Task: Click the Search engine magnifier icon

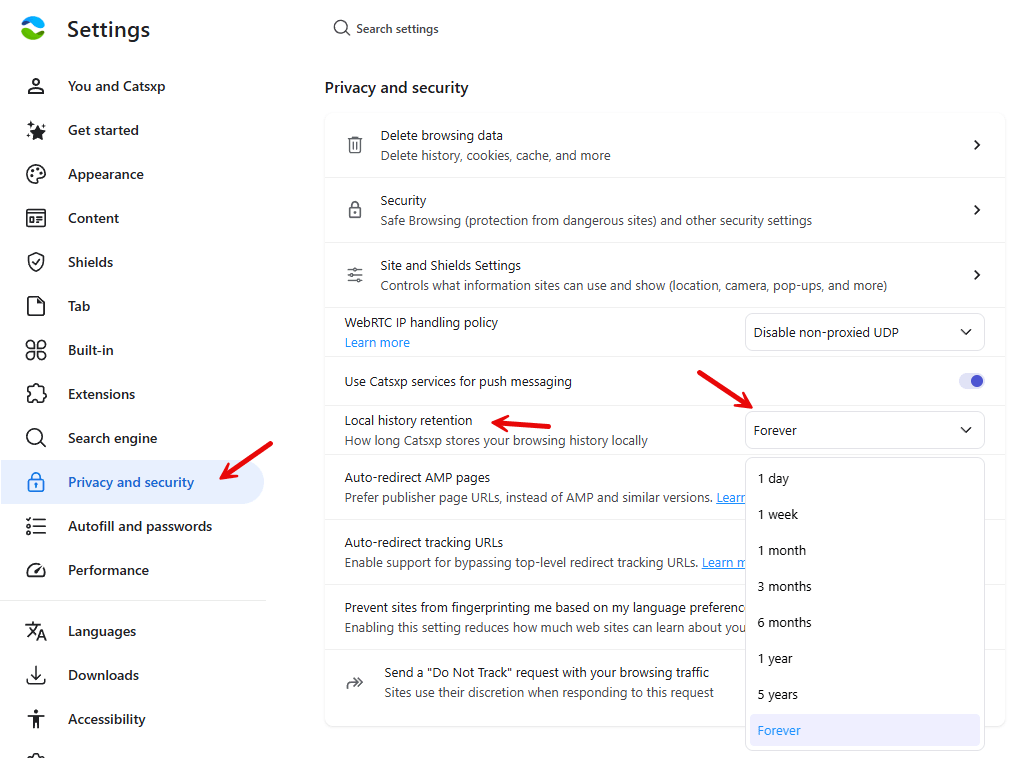Action: pyautogui.click(x=36, y=438)
